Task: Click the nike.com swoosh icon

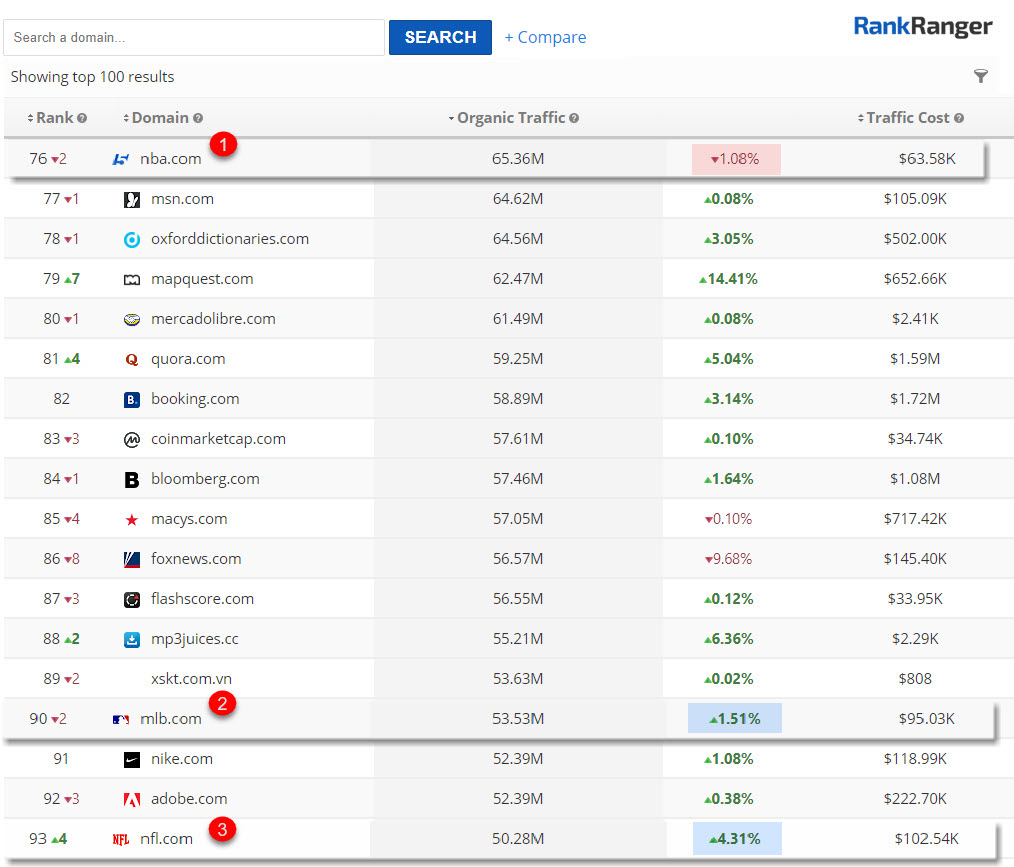Action: coord(132,759)
